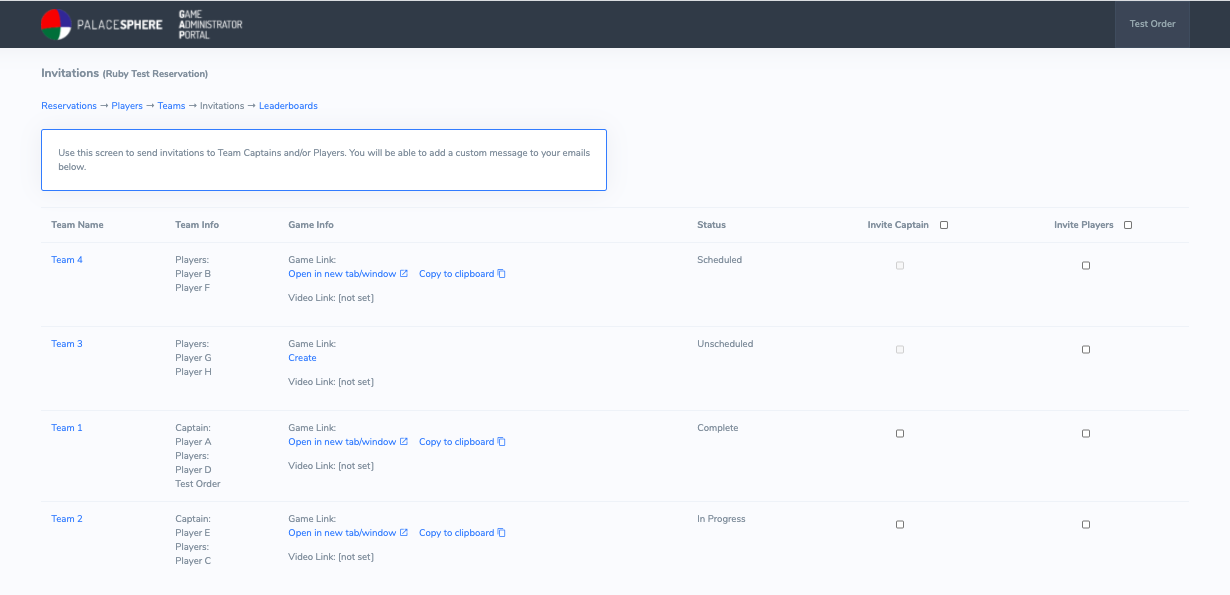Tick Invite Players checkbox for Team 4
The width and height of the screenshot is (1230, 595).
1086,266
